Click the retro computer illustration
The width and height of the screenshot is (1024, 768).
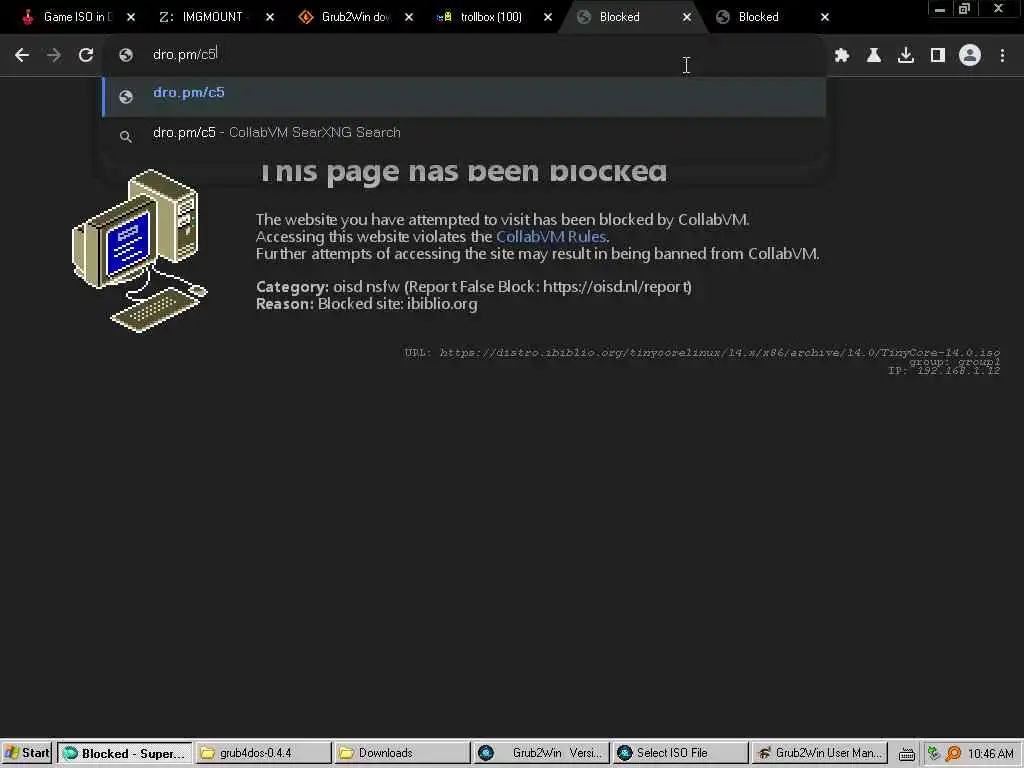(x=140, y=251)
